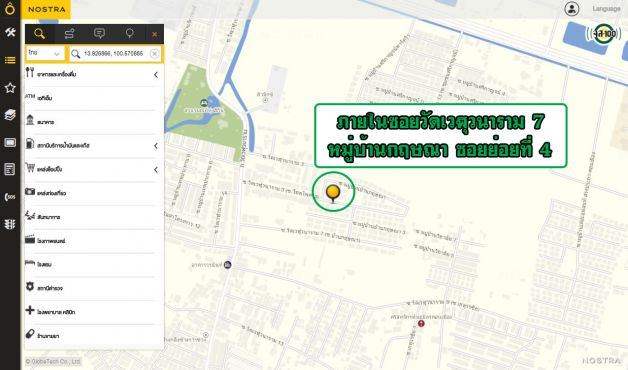Expand the food and drink category chevron
This screenshot has width=628, height=370.
tap(156, 75)
